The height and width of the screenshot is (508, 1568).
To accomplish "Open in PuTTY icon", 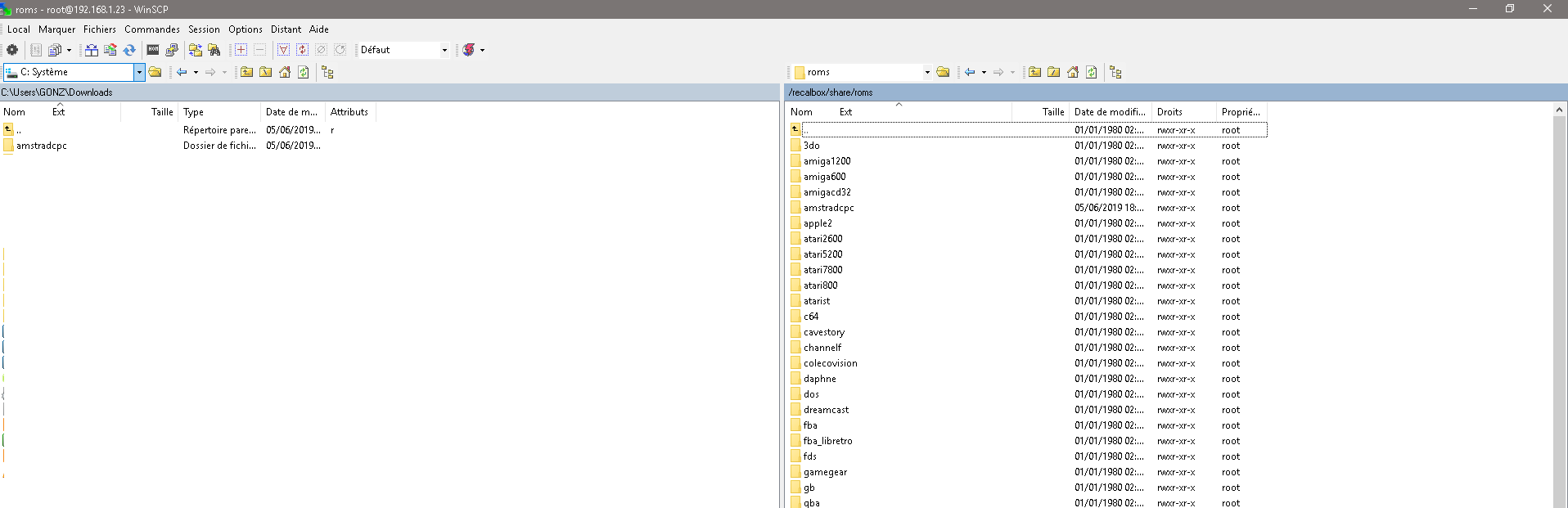I will [x=172, y=50].
